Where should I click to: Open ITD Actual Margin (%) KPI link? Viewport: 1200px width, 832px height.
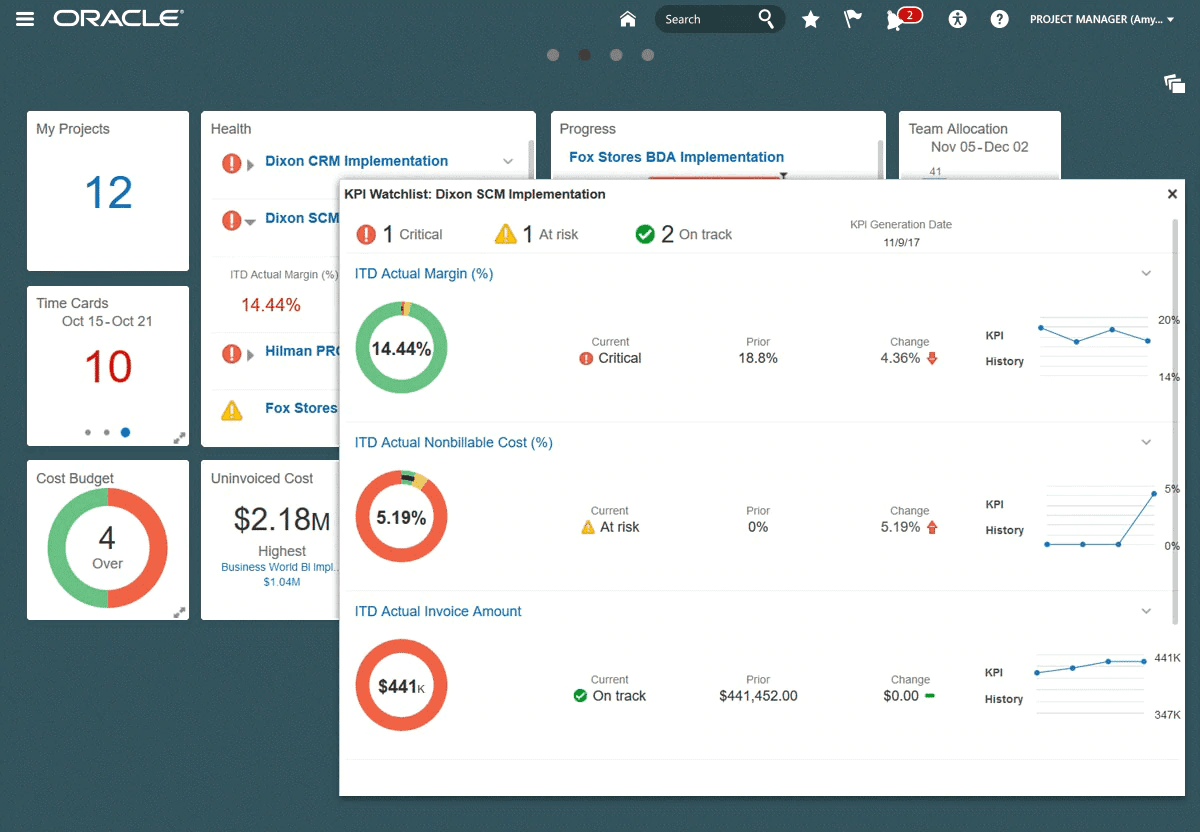click(424, 273)
